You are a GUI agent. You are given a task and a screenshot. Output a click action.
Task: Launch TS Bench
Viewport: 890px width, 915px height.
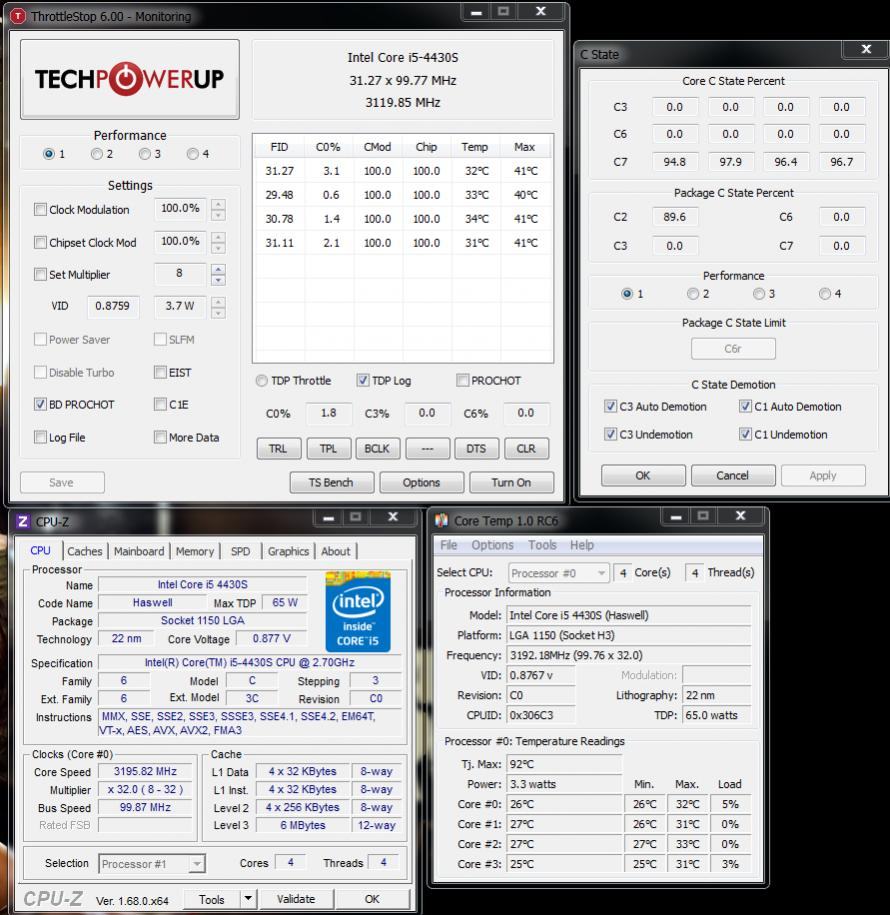tap(331, 483)
